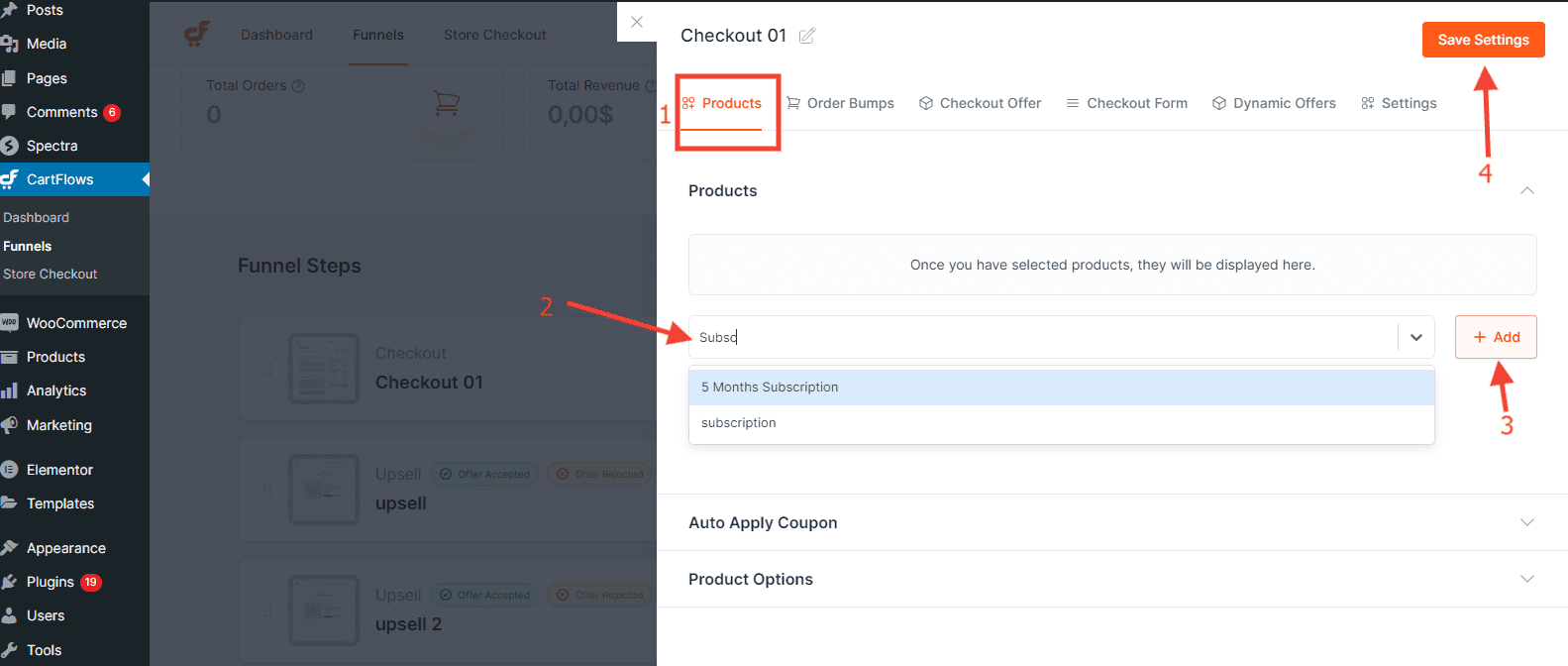
Task: Click the Analytics bar chart icon
Action: tap(10, 390)
